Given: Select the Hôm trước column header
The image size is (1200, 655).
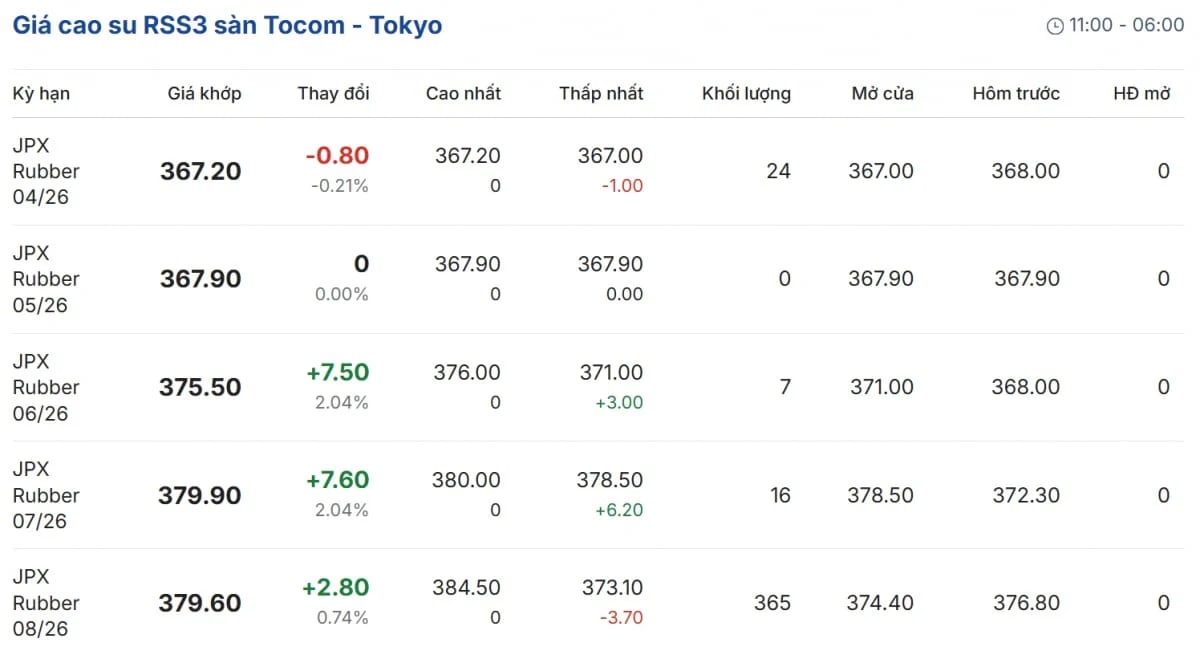Looking at the screenshot, I should coord(1015,94).
